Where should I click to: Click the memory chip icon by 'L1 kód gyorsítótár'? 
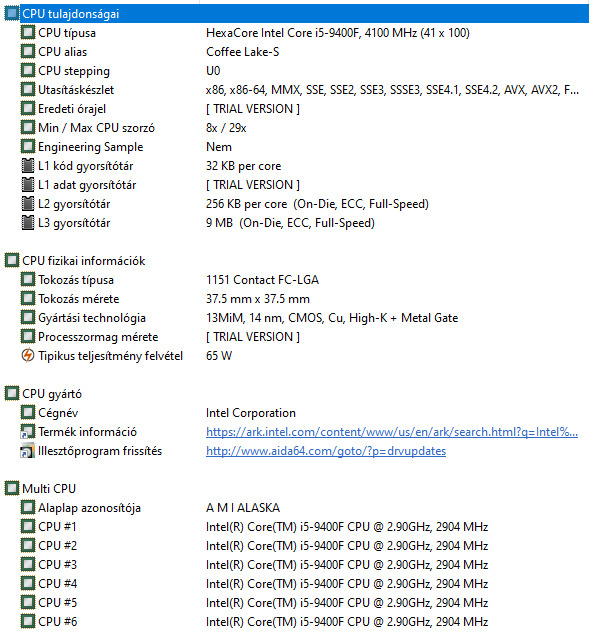[x=28, y=166]
